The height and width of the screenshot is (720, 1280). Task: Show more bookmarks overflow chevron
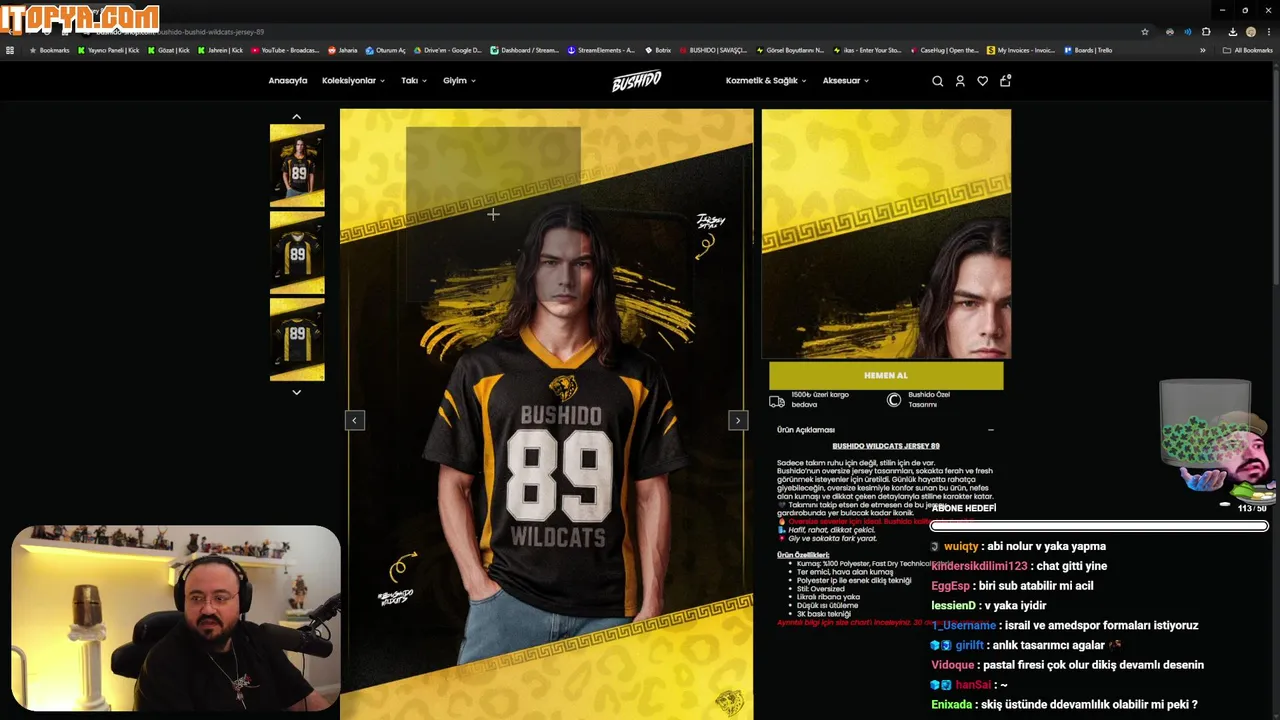tap(1202, 50)
